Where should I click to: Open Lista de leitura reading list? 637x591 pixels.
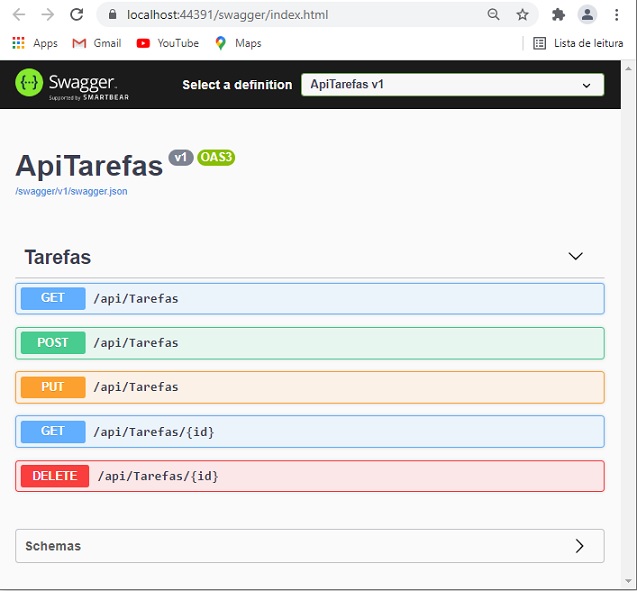[x=578, y=43]
